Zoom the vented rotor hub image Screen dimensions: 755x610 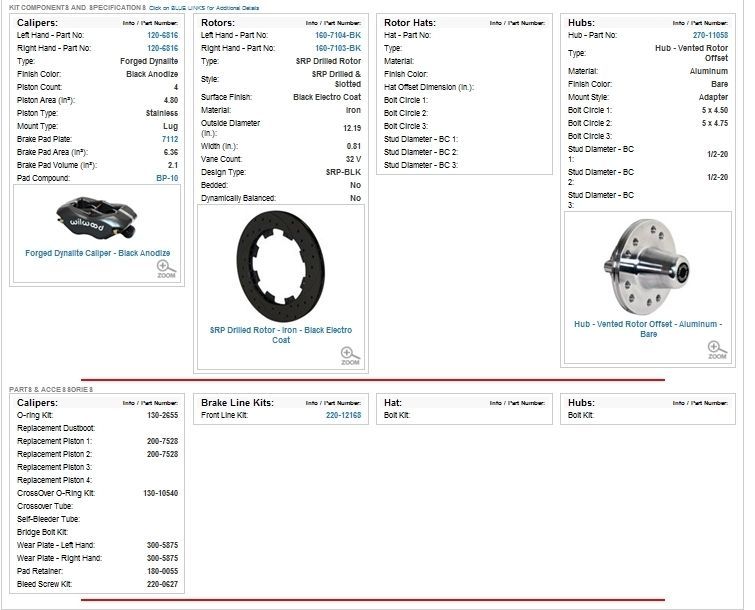[716, 350]
